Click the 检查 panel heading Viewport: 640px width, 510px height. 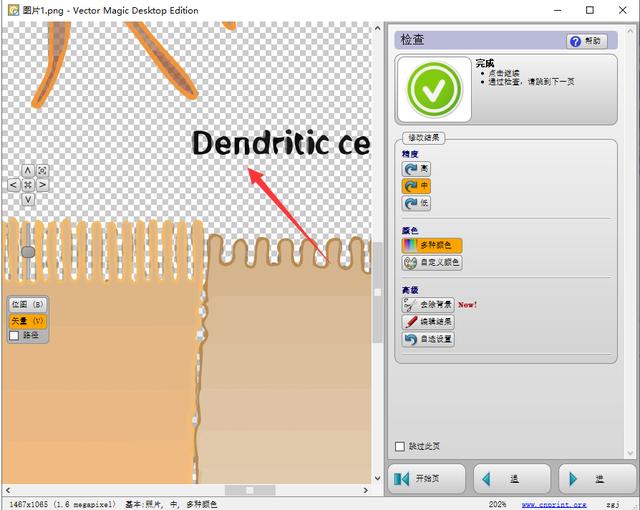tap(412, 40)
